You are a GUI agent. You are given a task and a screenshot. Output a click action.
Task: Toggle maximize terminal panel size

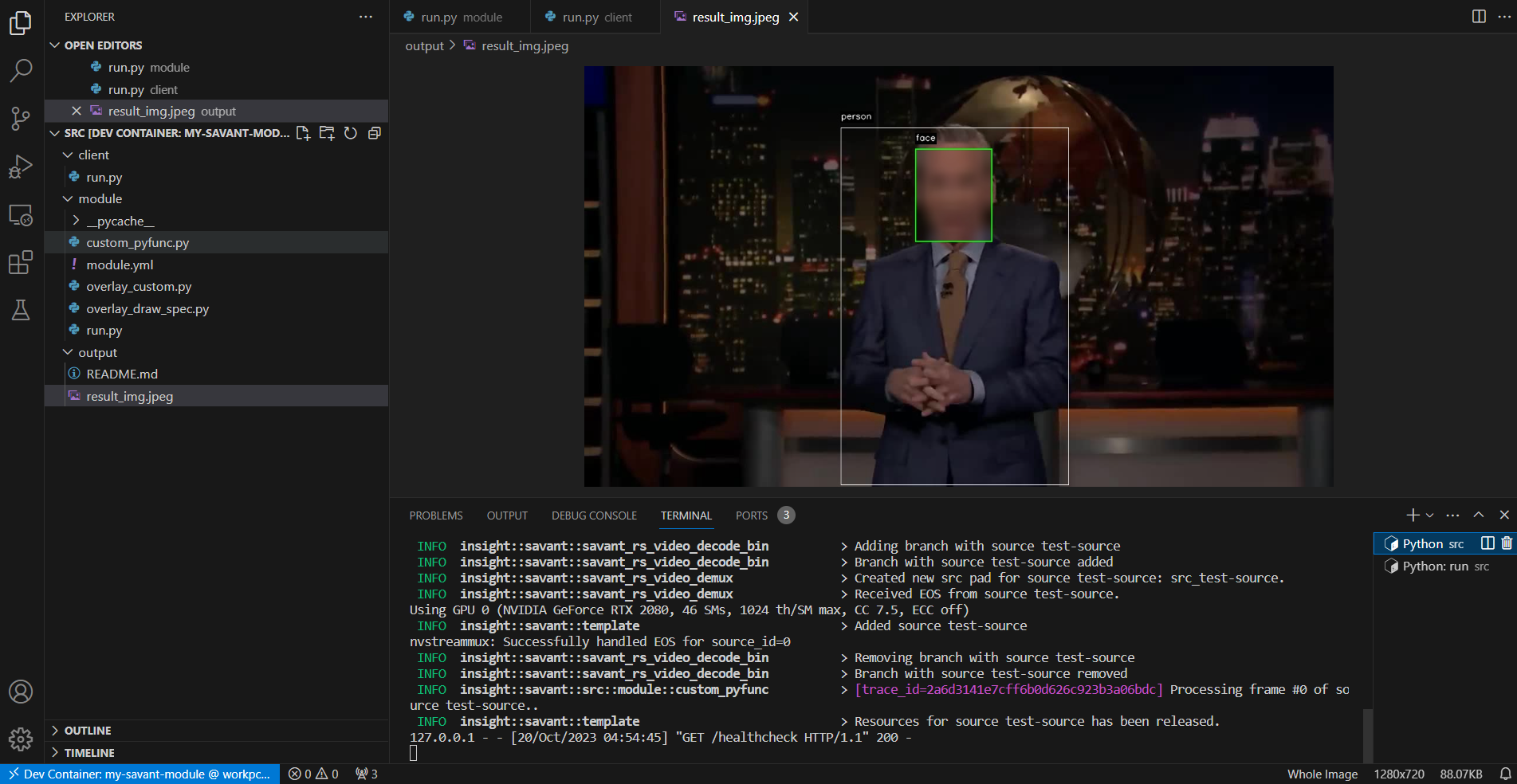[x=1479, y=515]
